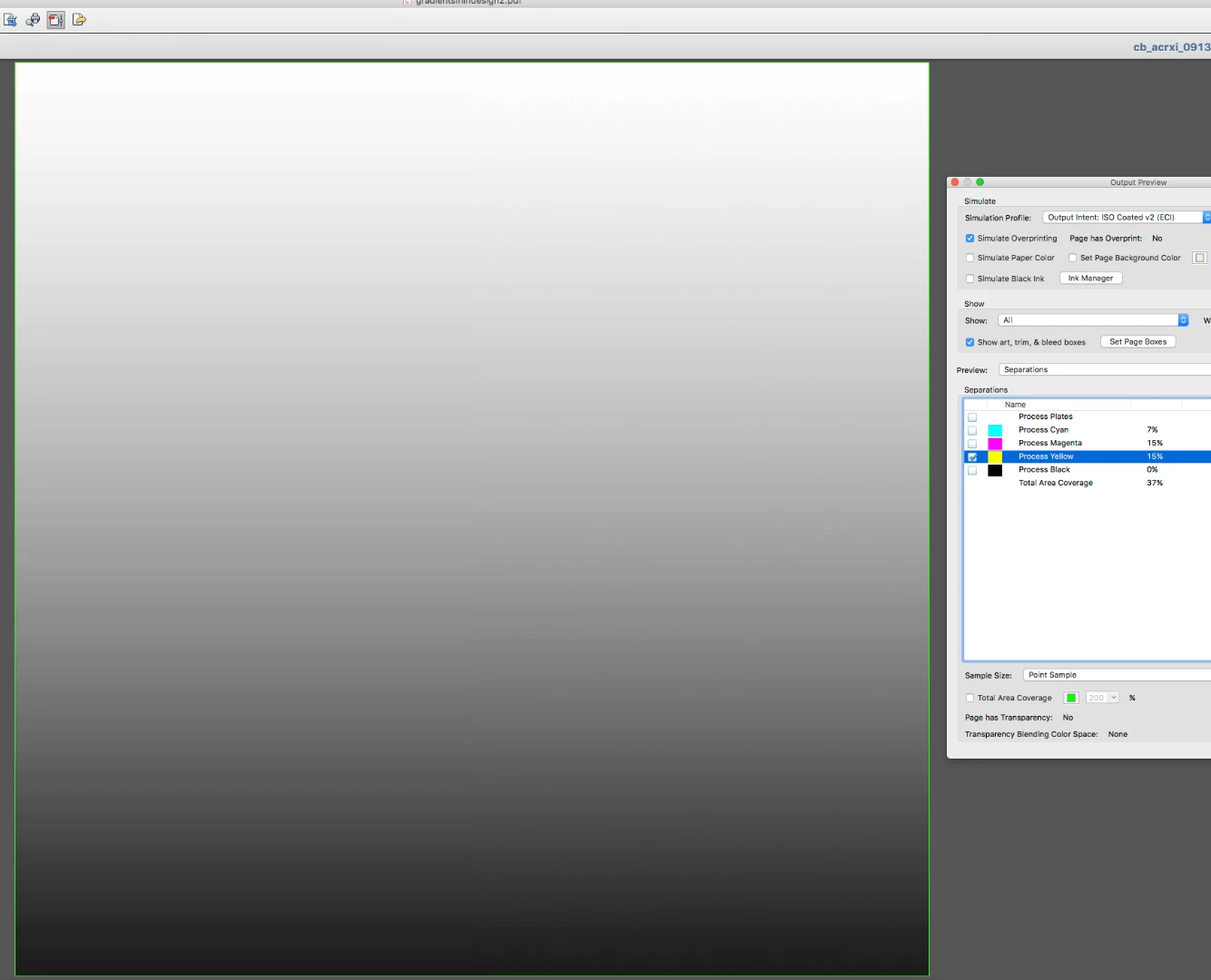Toggle the Output Preview toolbar icon
This screenshot has width=1211, height=980.
point(56,20)
